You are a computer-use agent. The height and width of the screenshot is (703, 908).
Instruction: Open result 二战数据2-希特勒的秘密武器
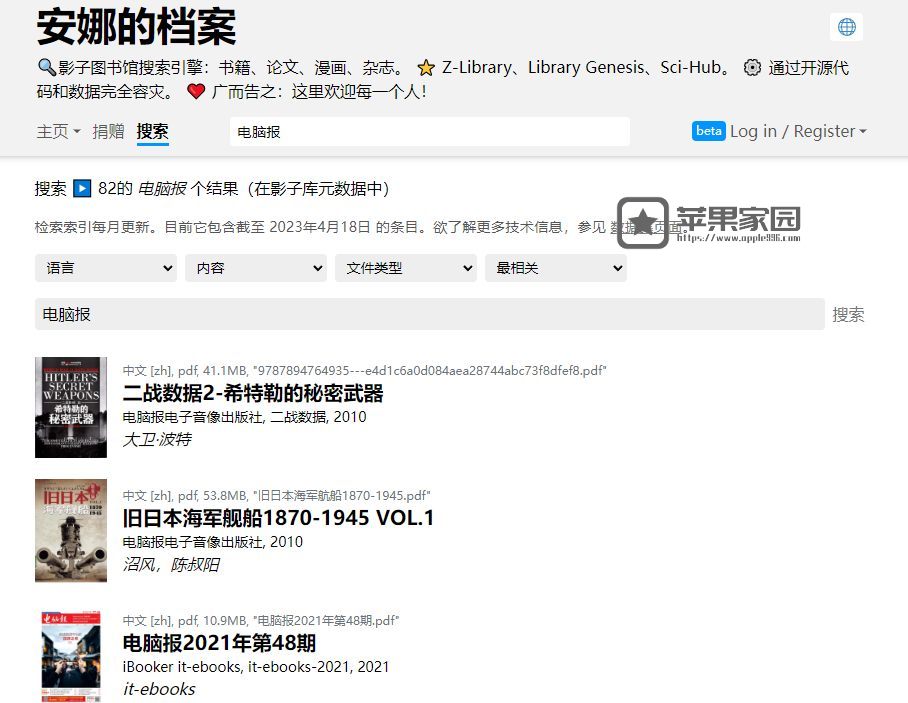[x=253, y=394]
